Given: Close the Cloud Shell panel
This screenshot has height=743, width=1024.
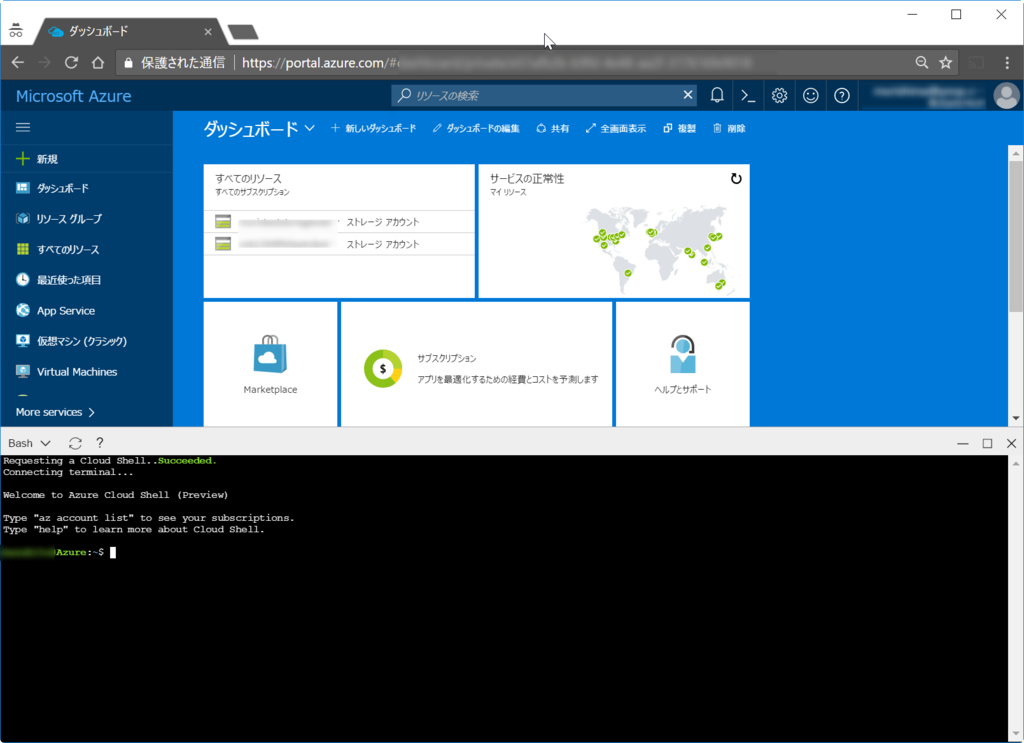Looking at the screenshot, I should pos(1012,443).
